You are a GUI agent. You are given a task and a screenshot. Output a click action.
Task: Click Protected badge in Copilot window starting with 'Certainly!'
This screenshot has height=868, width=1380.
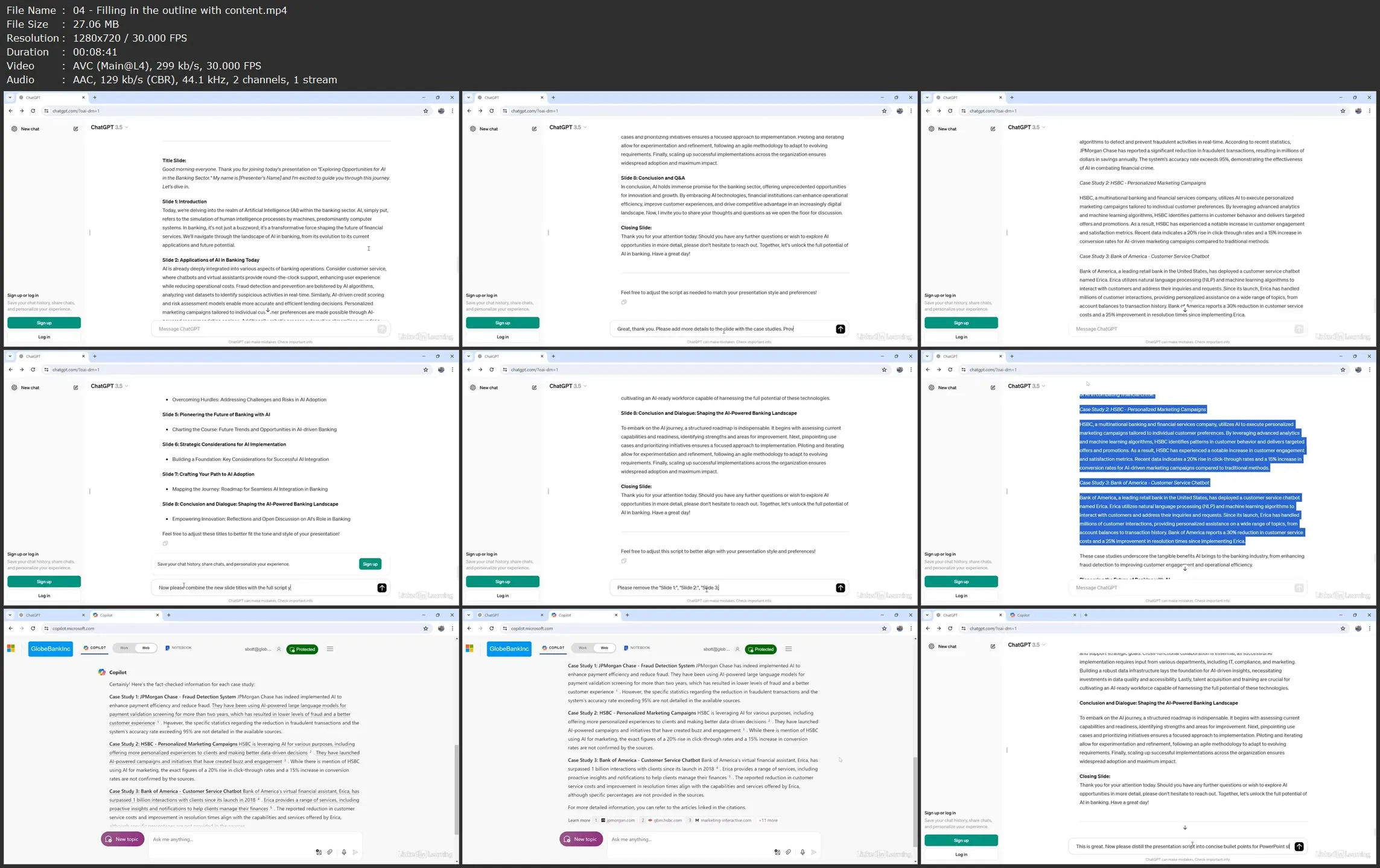click(302, 649)
